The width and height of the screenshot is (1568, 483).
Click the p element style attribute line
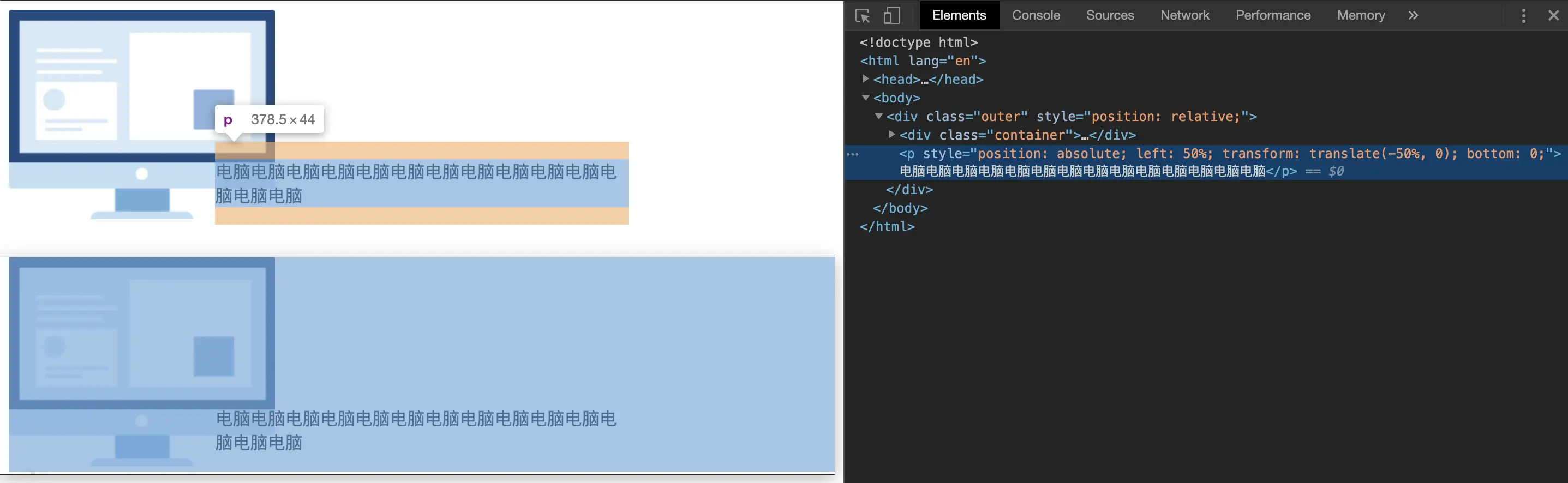tap(1230, 153)
